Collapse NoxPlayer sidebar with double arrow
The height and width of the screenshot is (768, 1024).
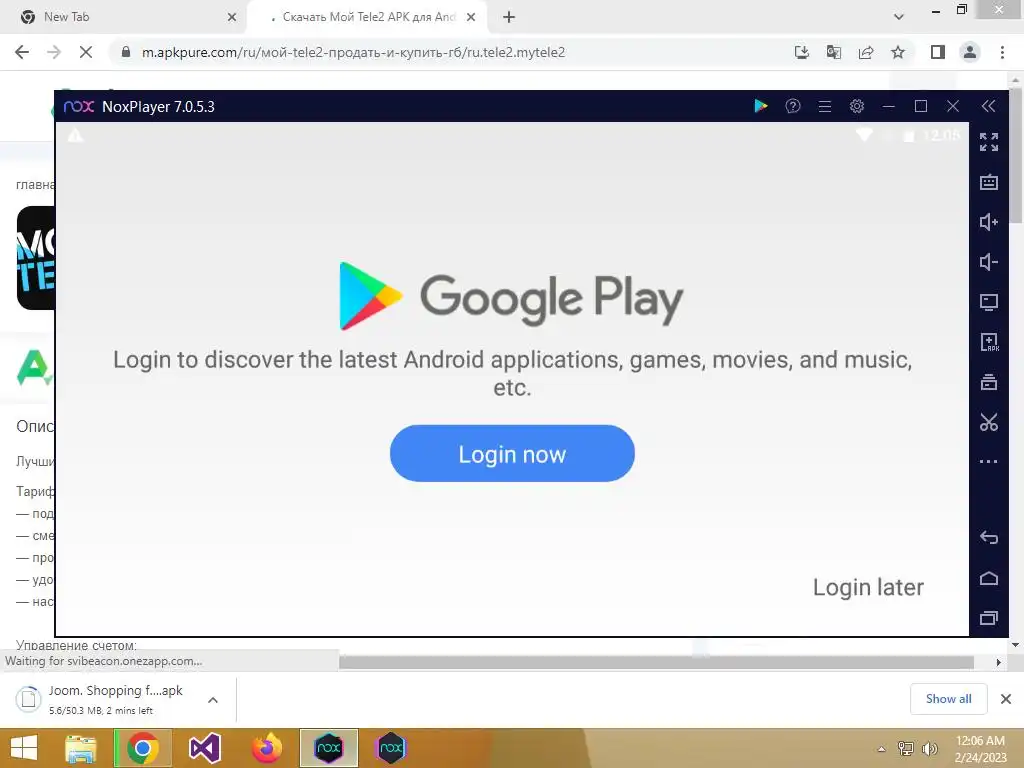(988, 106)
